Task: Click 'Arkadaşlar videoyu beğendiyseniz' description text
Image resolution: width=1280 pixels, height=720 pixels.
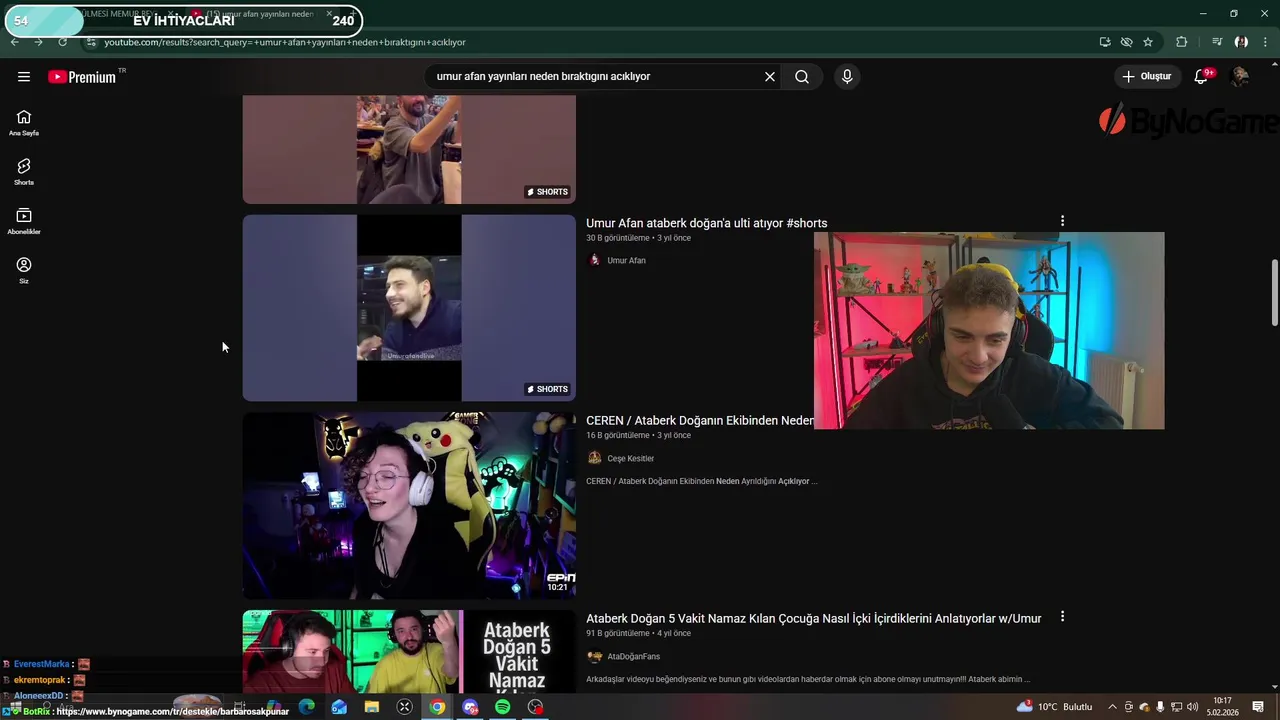Action: pos(808,679)
